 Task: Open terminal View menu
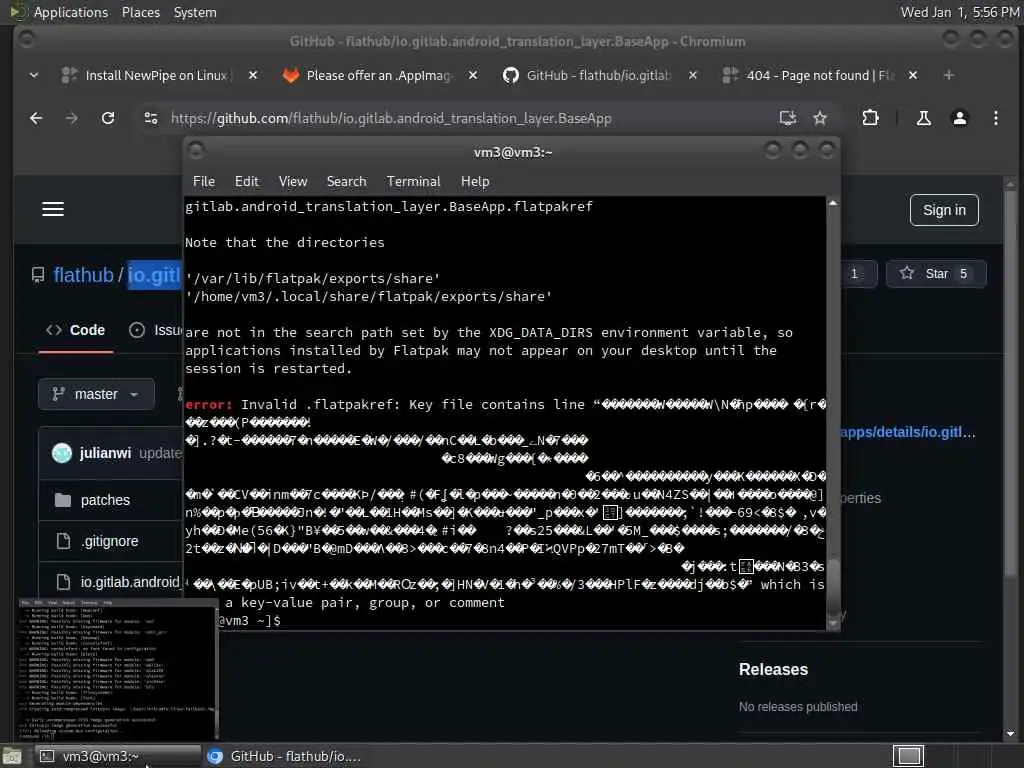tap(293, 182)
